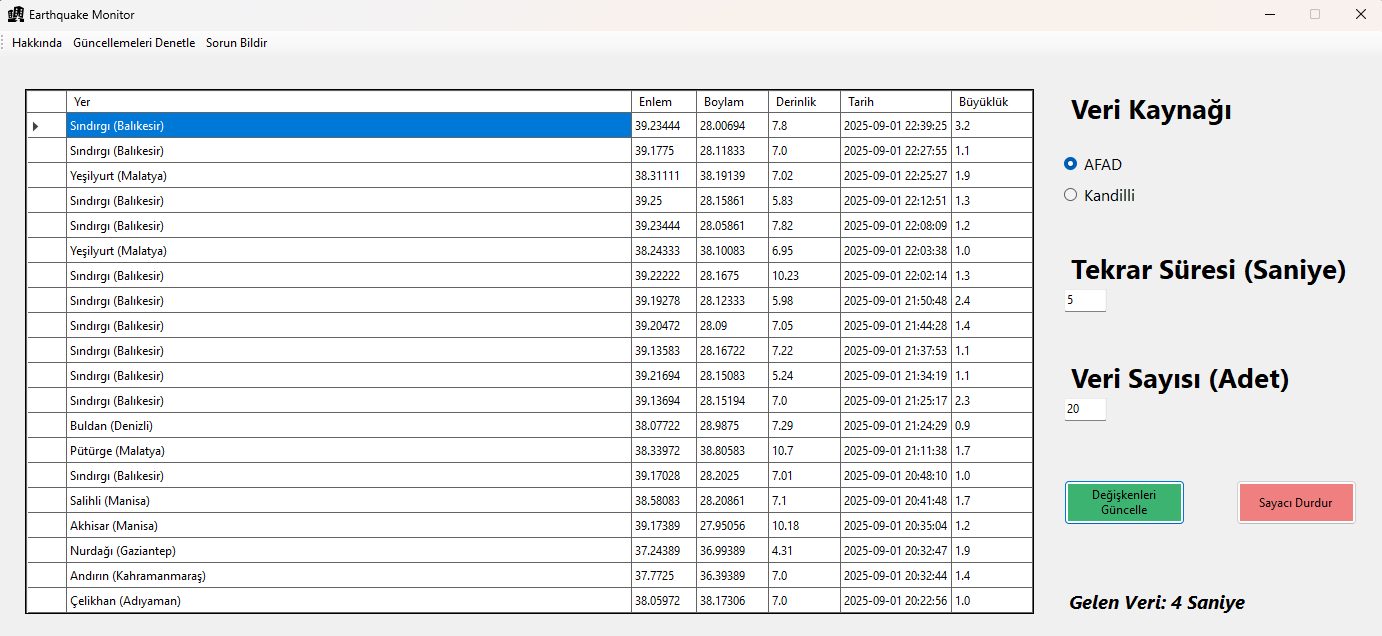1382x636 pixels.
Task: Sort table by Büyüklük column header
Action: click(990, 102)
